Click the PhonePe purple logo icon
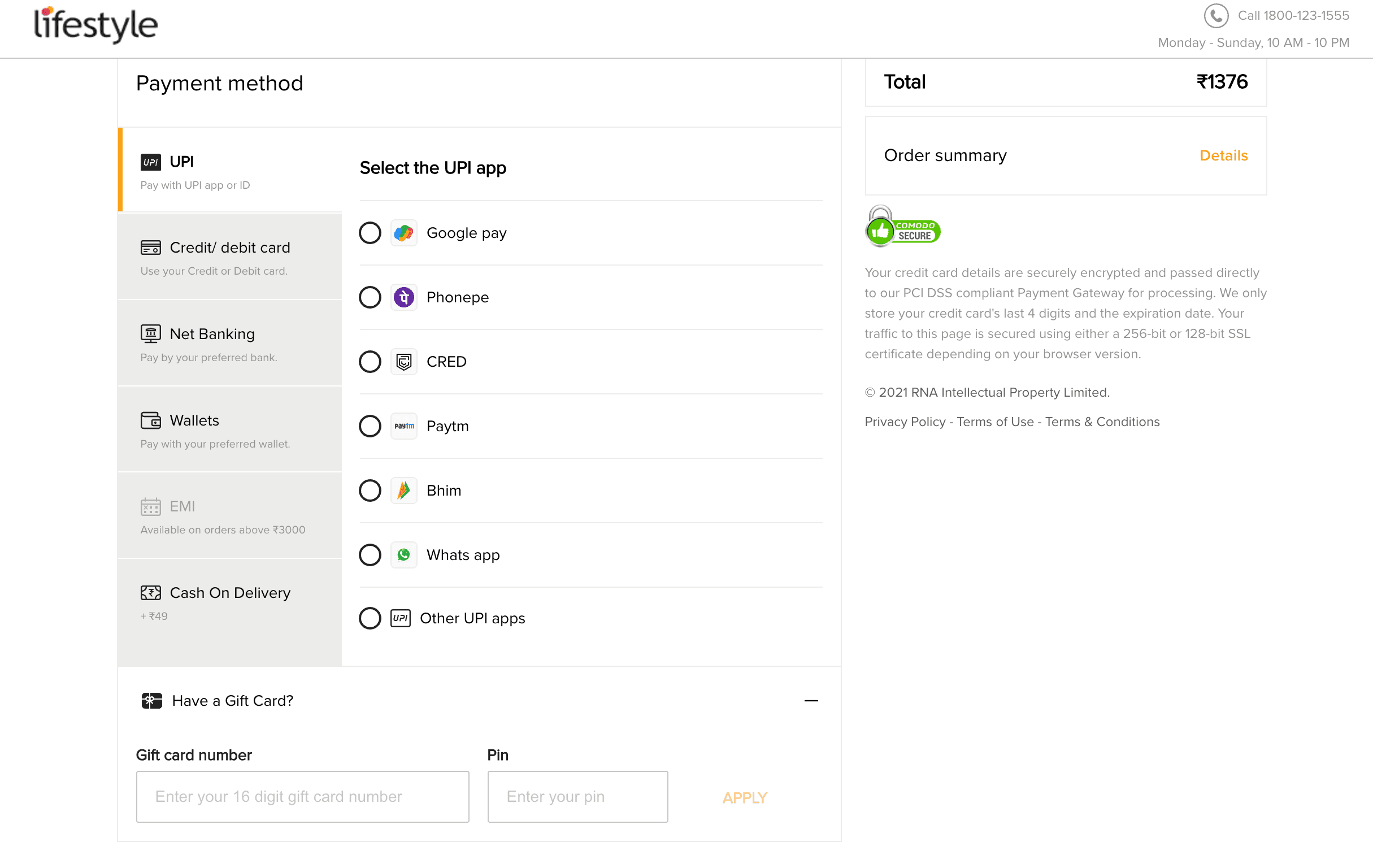This screenshot has width=1373, height=868. tap(403, 297)
